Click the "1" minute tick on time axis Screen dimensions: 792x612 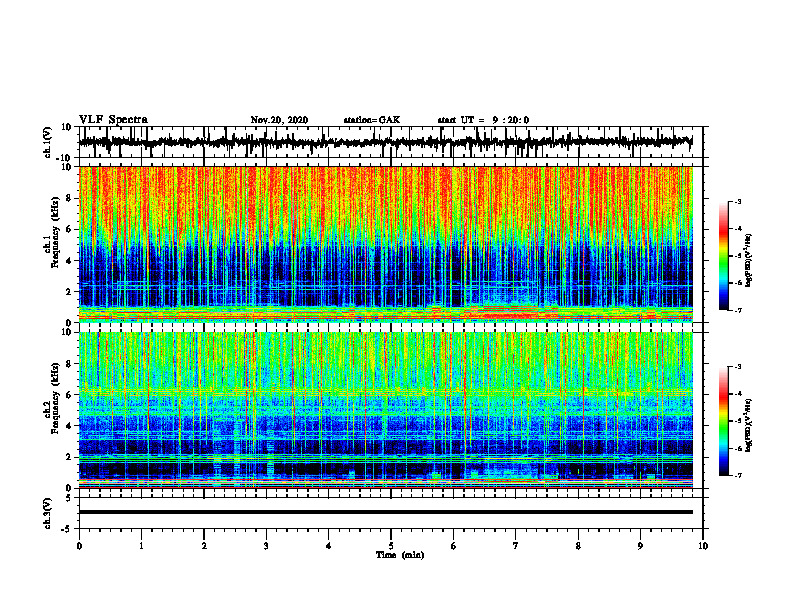141,546
